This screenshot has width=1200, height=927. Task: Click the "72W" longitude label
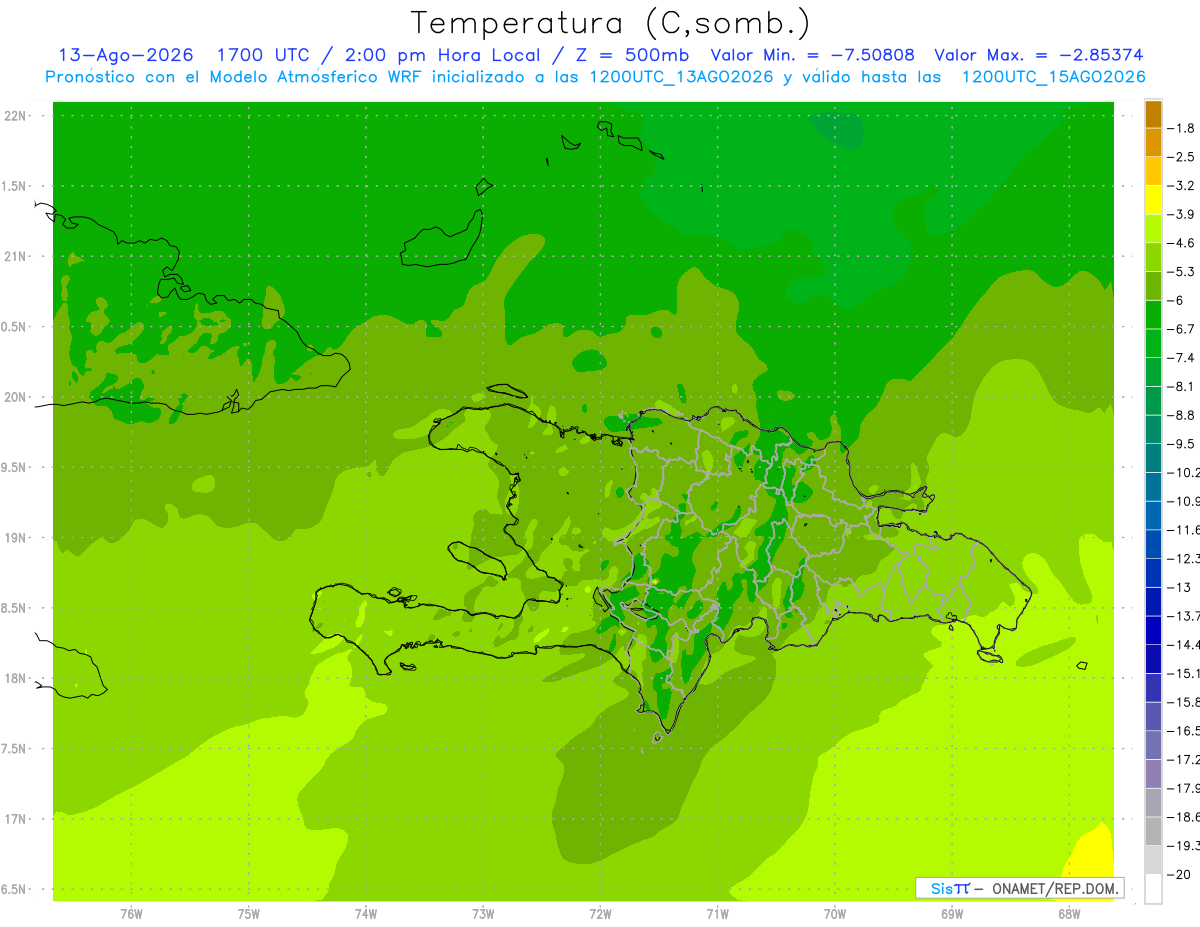pyautogui.click(x=600, y=914)
